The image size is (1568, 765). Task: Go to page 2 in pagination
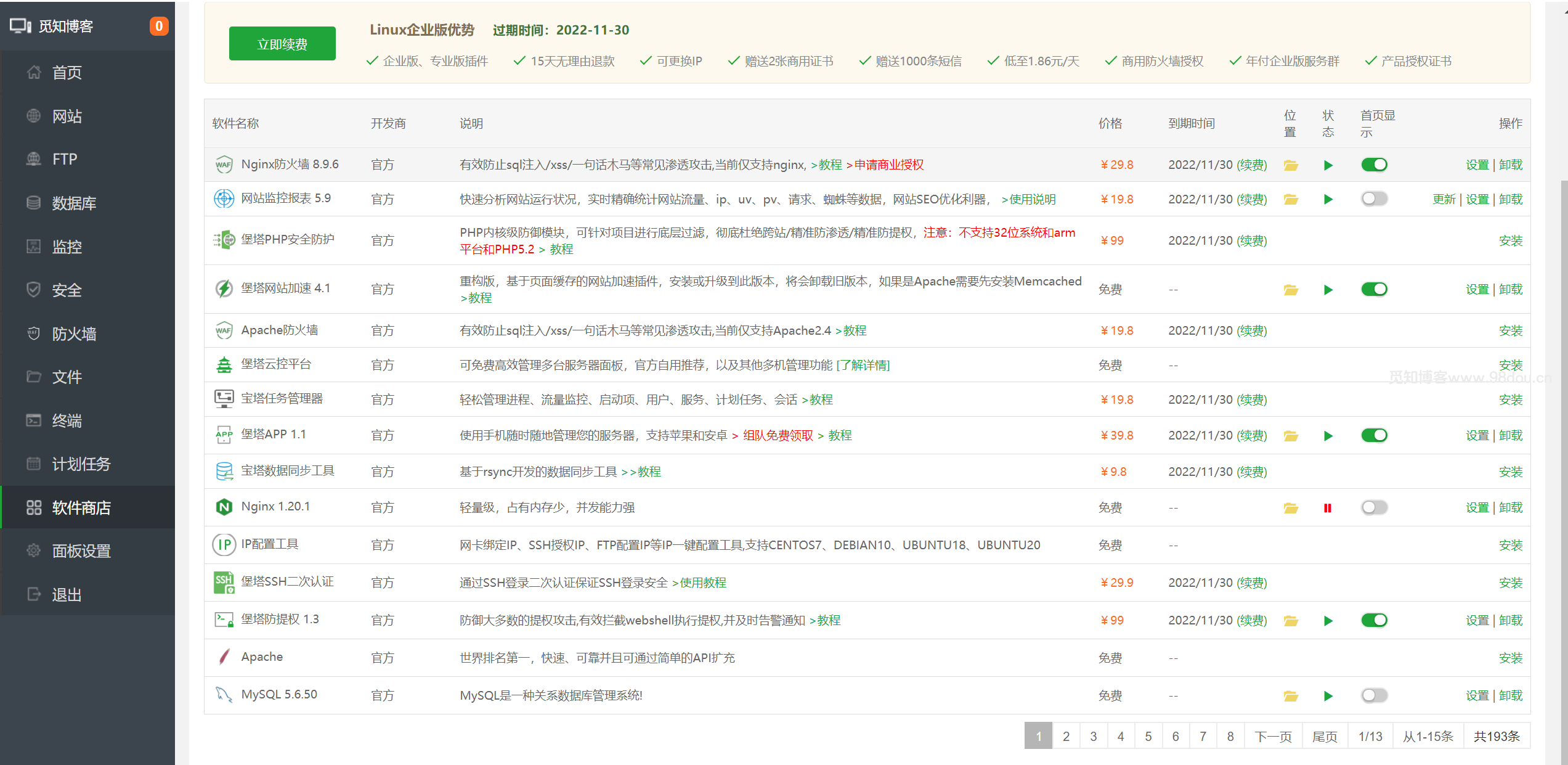(1066, 736)
